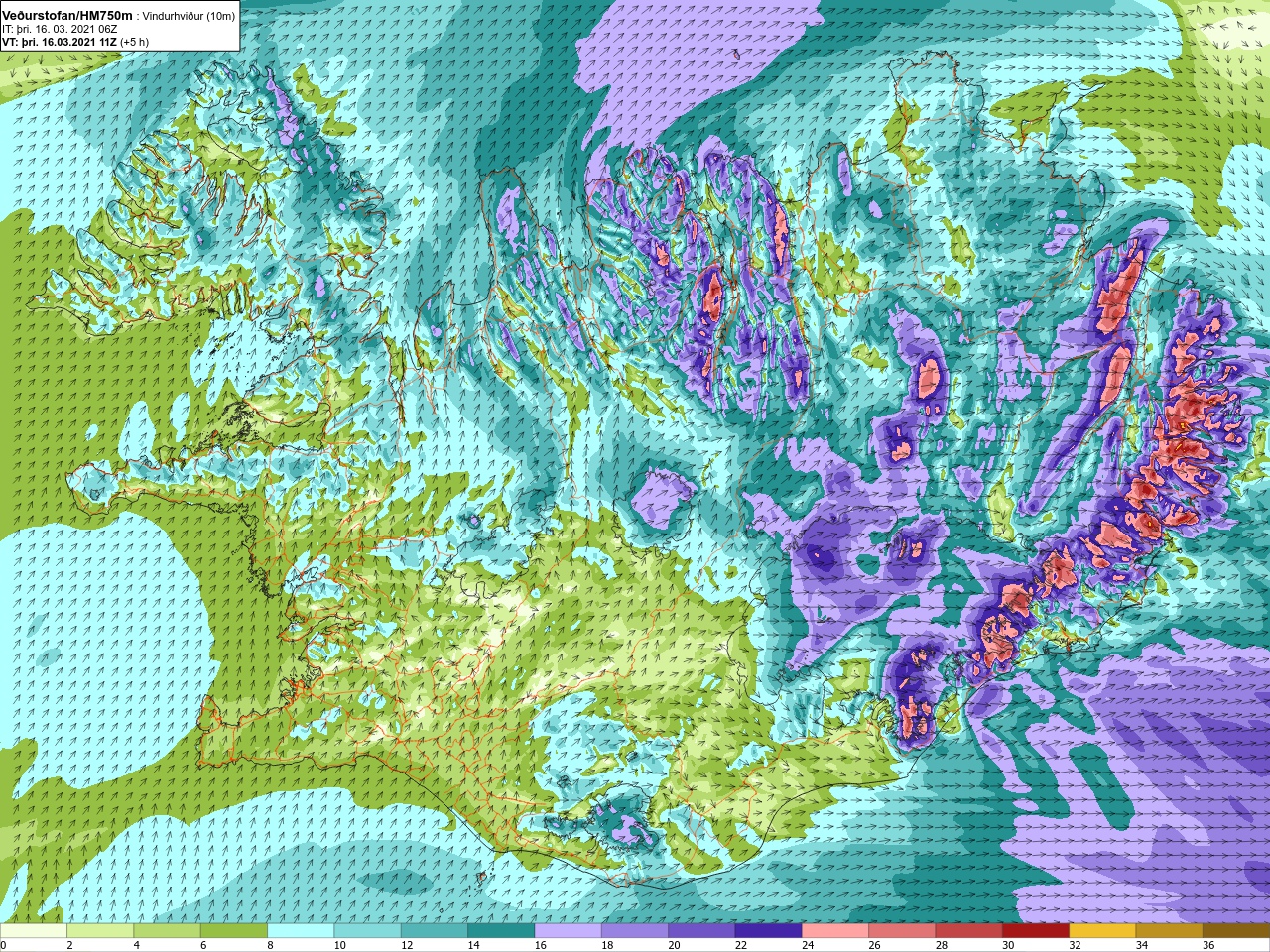This screenshot has height=952, width=1270.
Task: Click the legend scale label "8"
Action: click(x=270, y=945)
